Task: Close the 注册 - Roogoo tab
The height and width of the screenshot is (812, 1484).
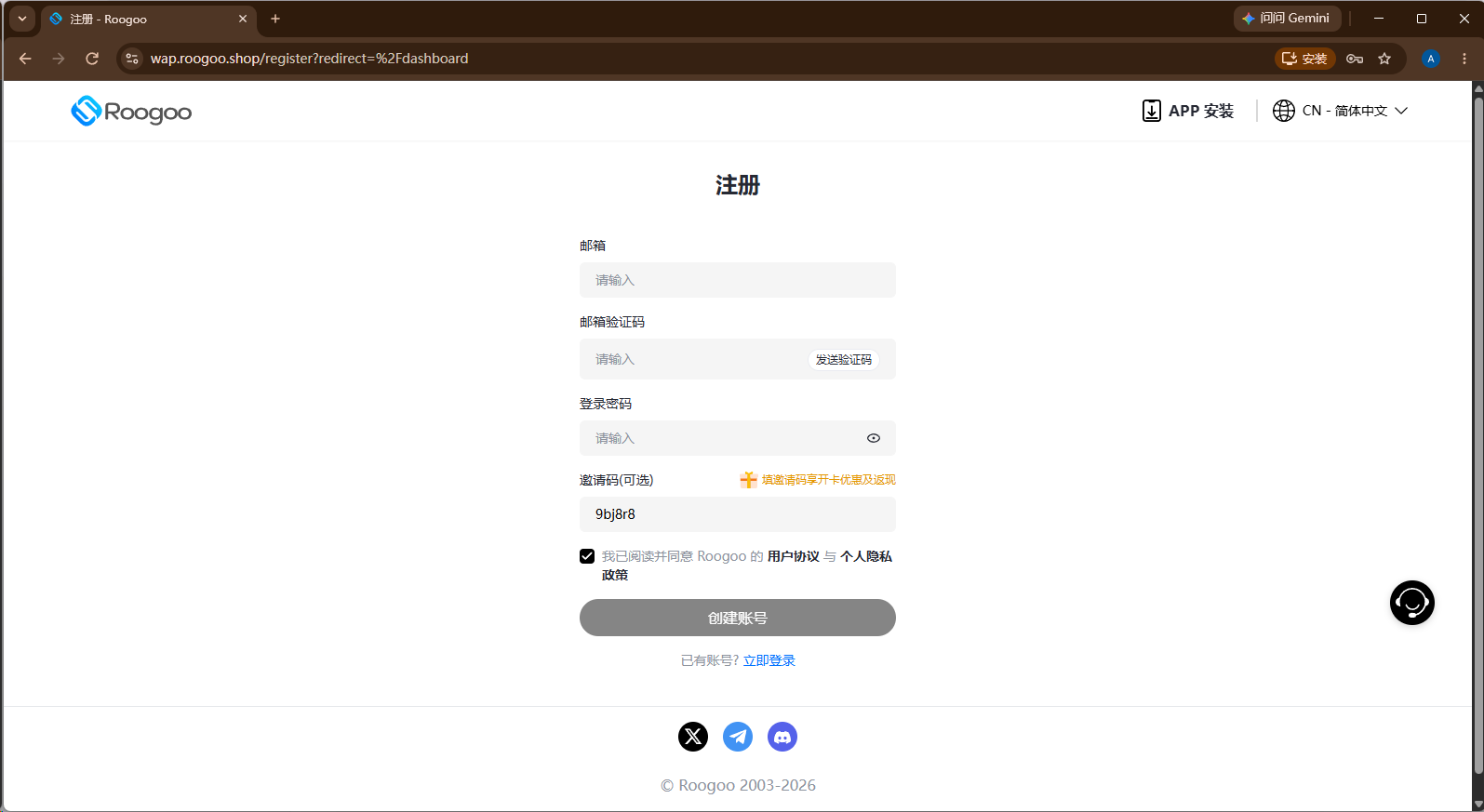Action: (243, 19)
